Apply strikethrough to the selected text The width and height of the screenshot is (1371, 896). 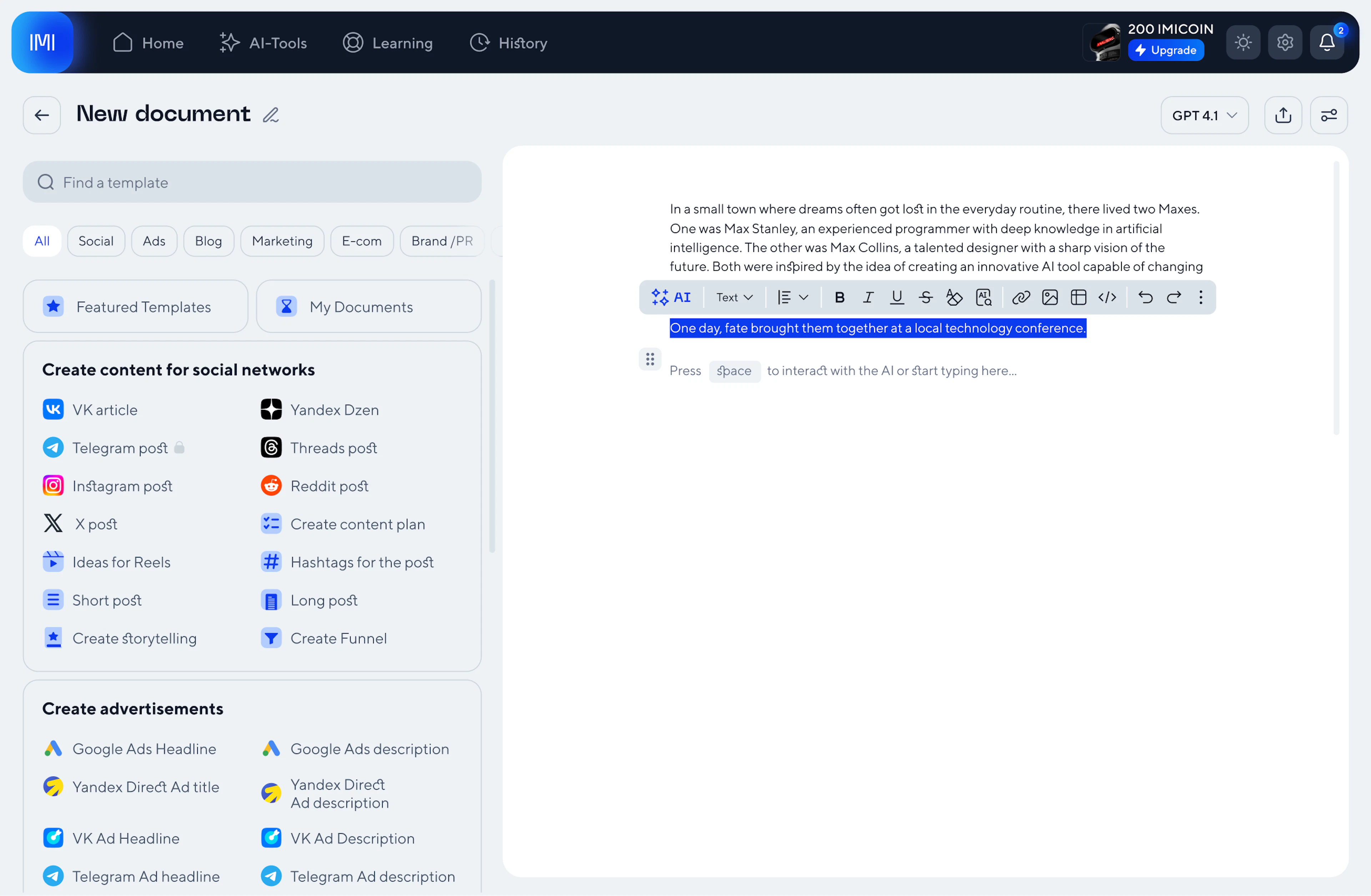tap(926, 297)
